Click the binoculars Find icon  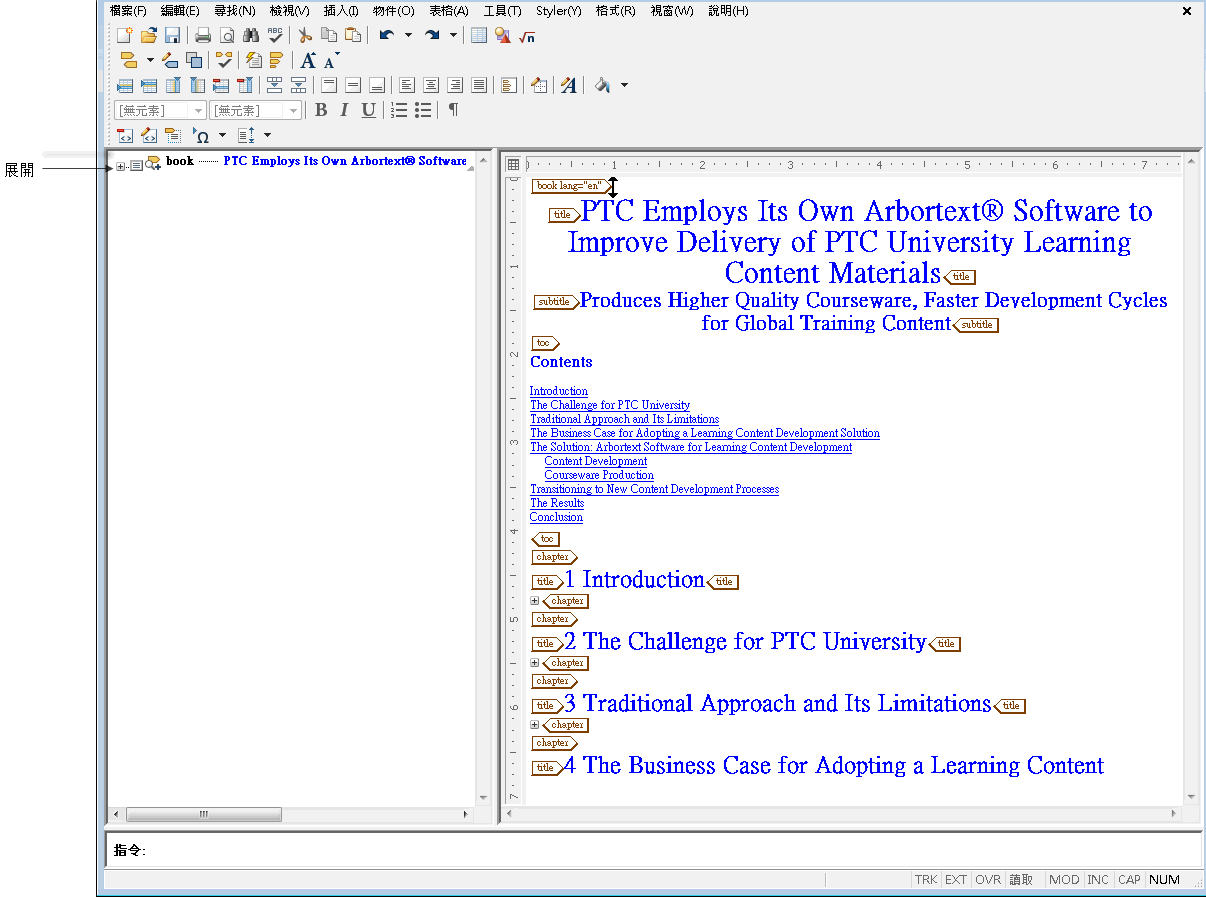251,36
